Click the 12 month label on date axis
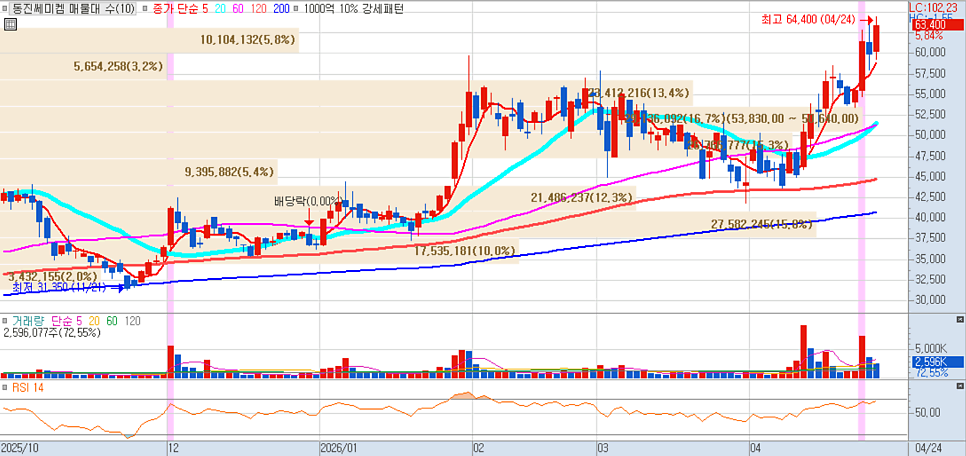 [x=176, y=448]
